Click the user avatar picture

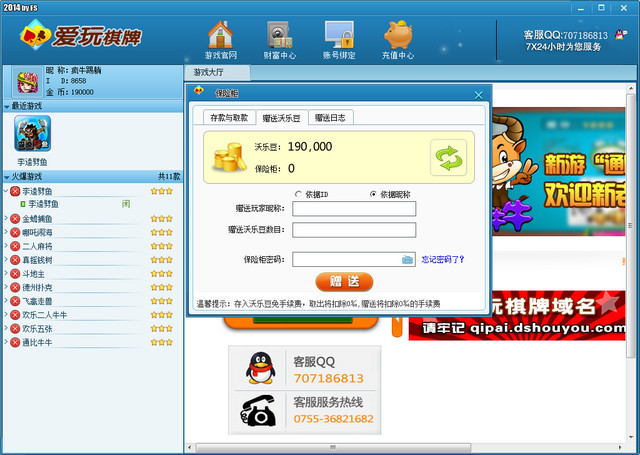pos(27,82)
